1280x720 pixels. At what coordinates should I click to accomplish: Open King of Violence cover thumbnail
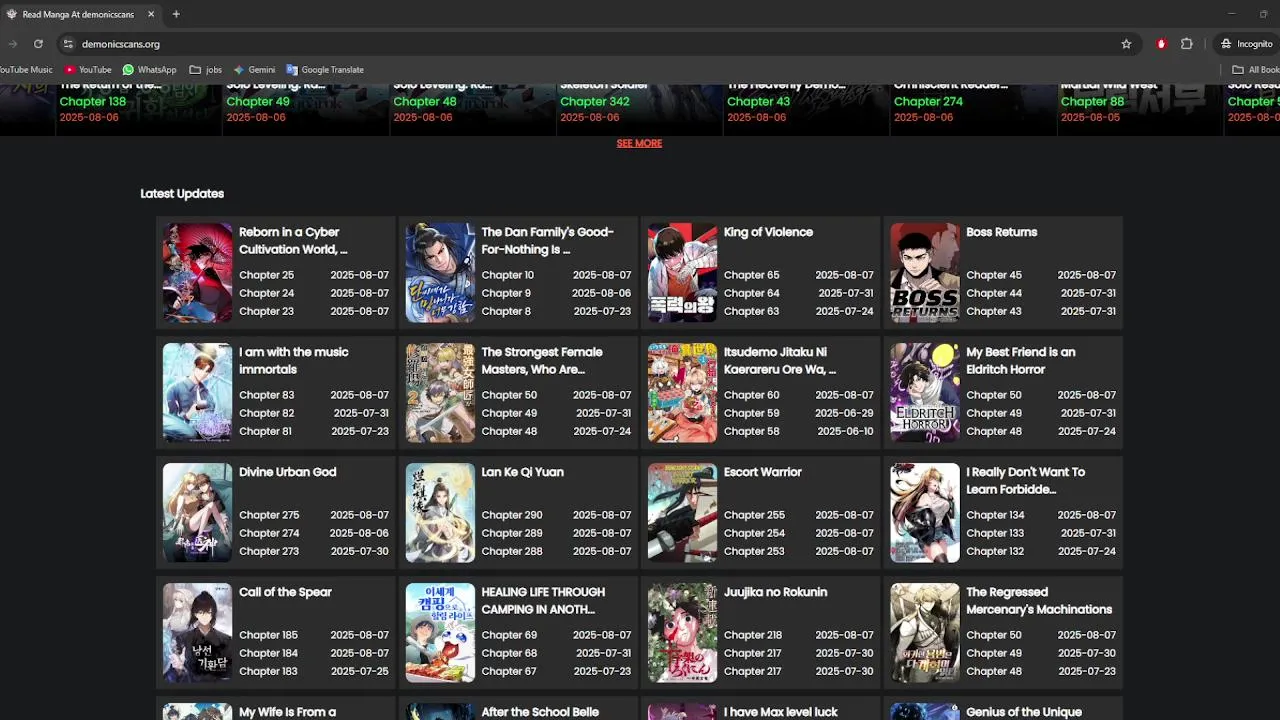tap(683, 273)
